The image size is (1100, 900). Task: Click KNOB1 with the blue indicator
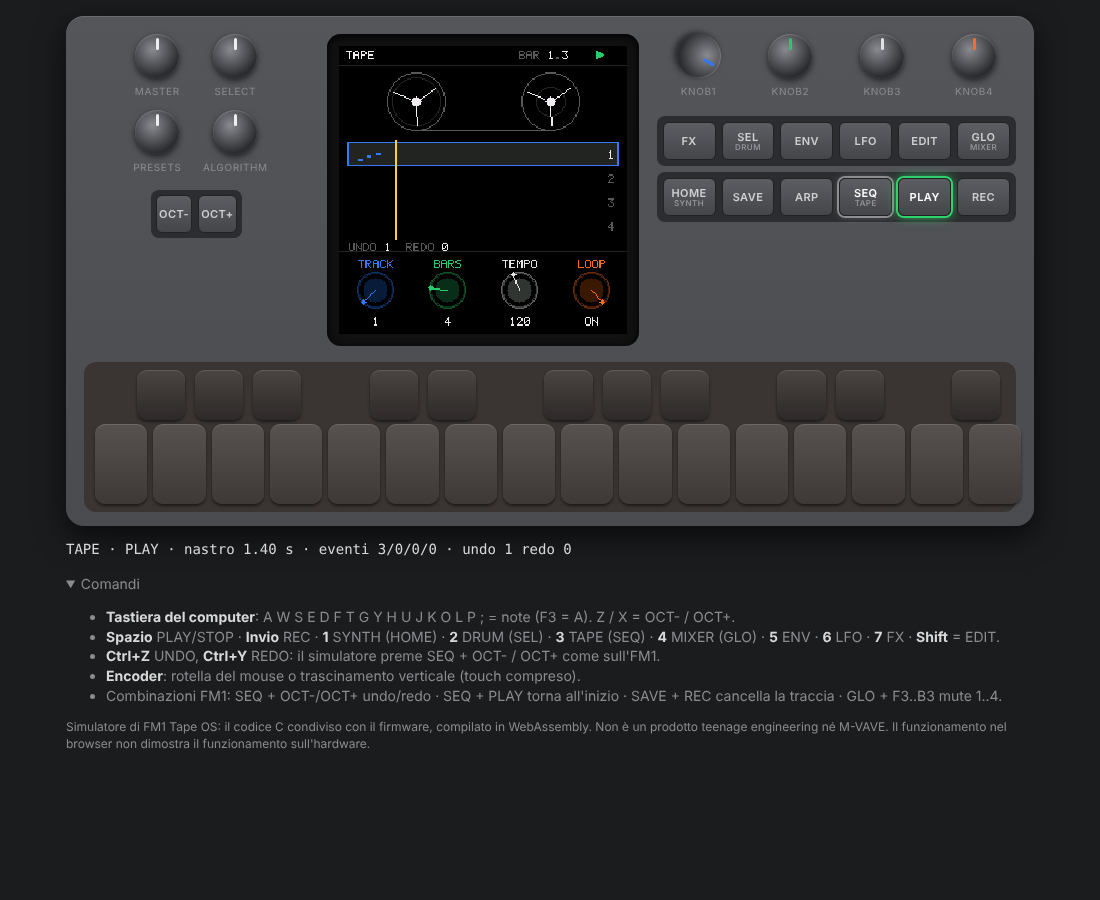point(698,56)
